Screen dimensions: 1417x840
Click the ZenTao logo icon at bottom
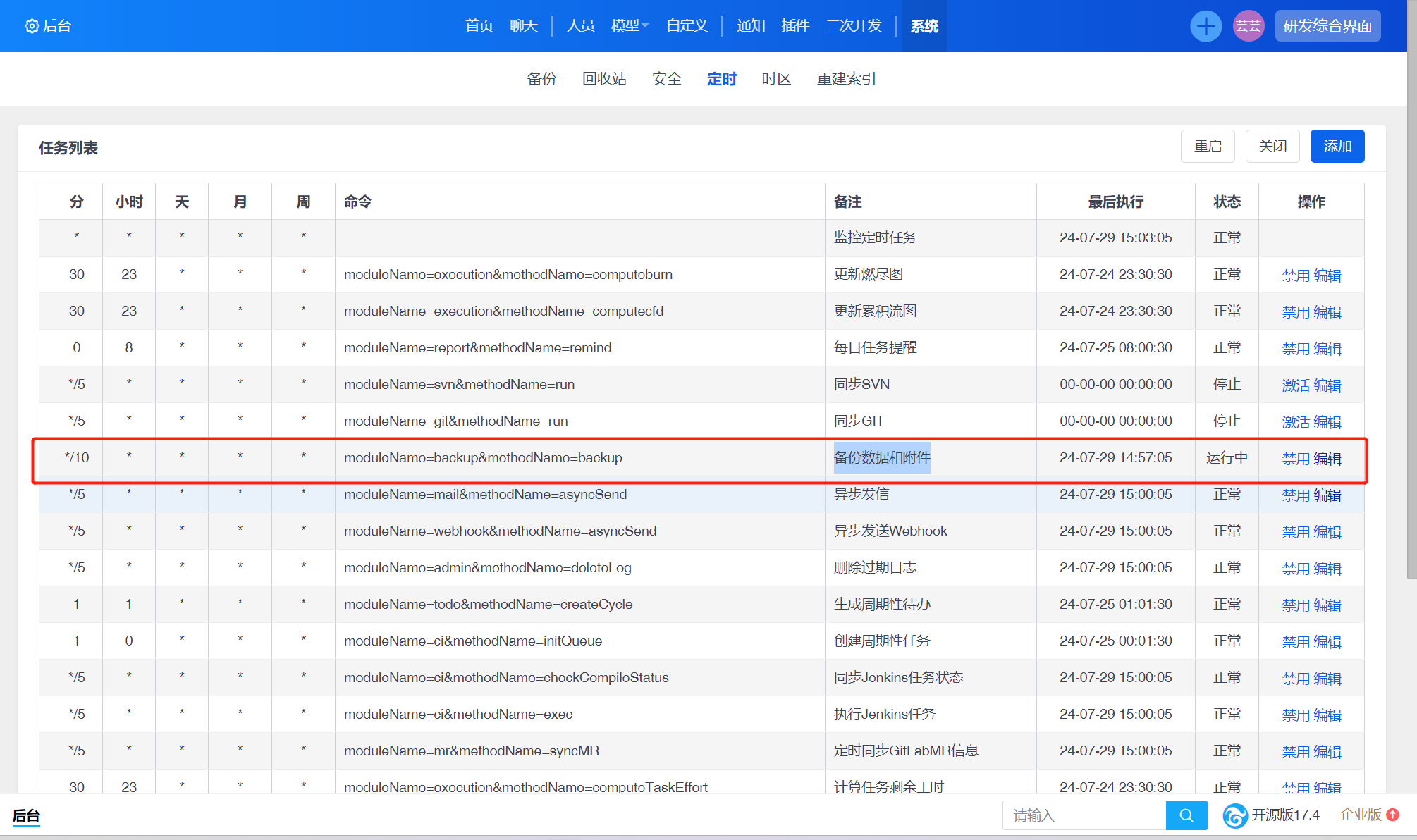(x=1234, y=815)
